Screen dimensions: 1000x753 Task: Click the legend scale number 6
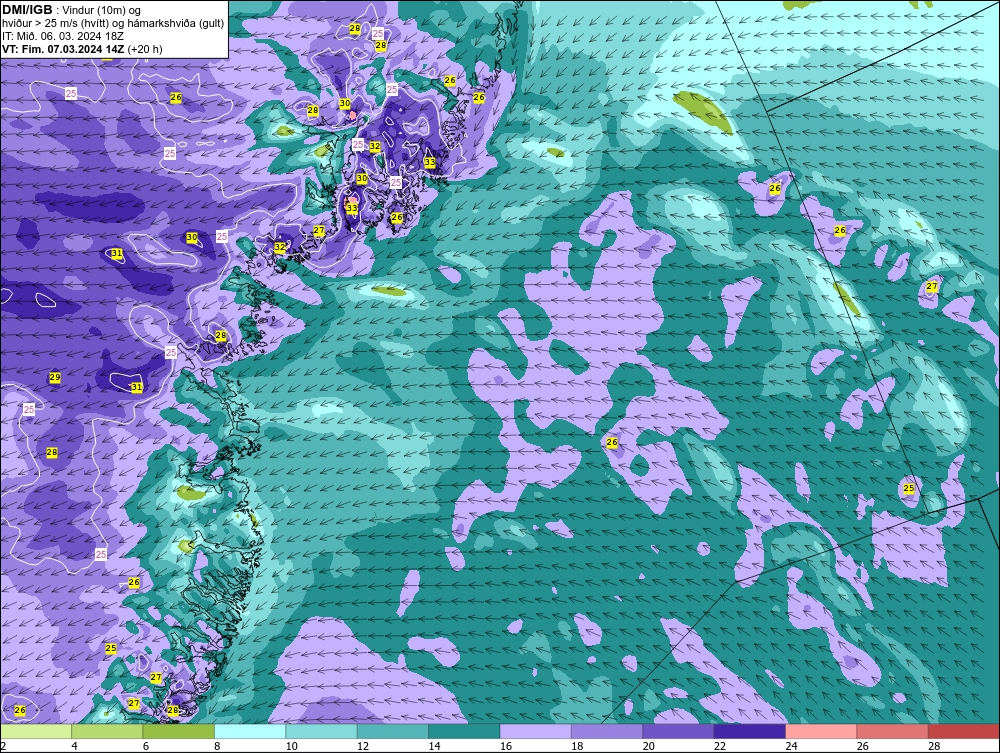click(x=146, y=746)
